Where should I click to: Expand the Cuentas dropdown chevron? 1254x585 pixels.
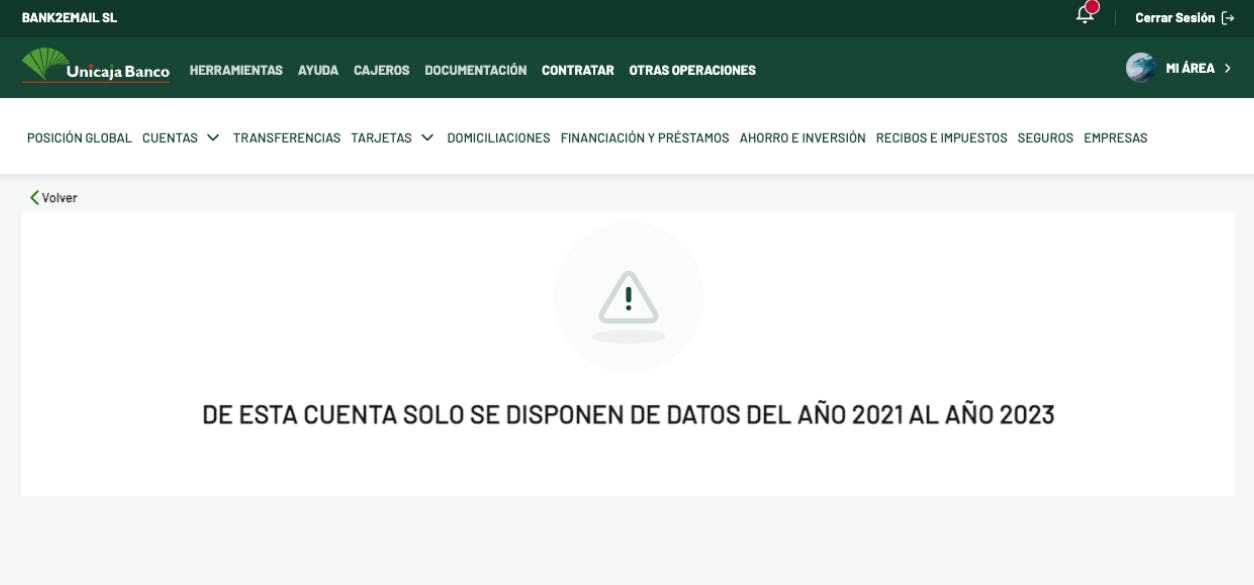[213, 138]
